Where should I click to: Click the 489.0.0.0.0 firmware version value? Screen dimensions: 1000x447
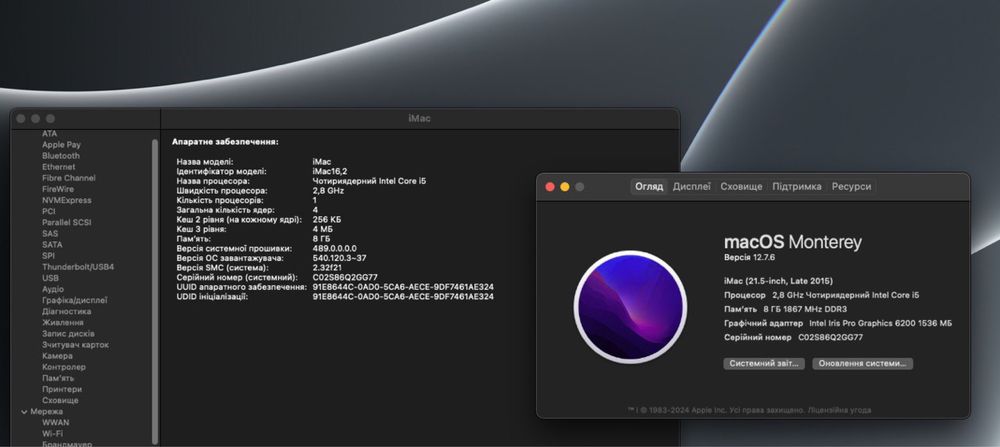(x=335, y=249)
